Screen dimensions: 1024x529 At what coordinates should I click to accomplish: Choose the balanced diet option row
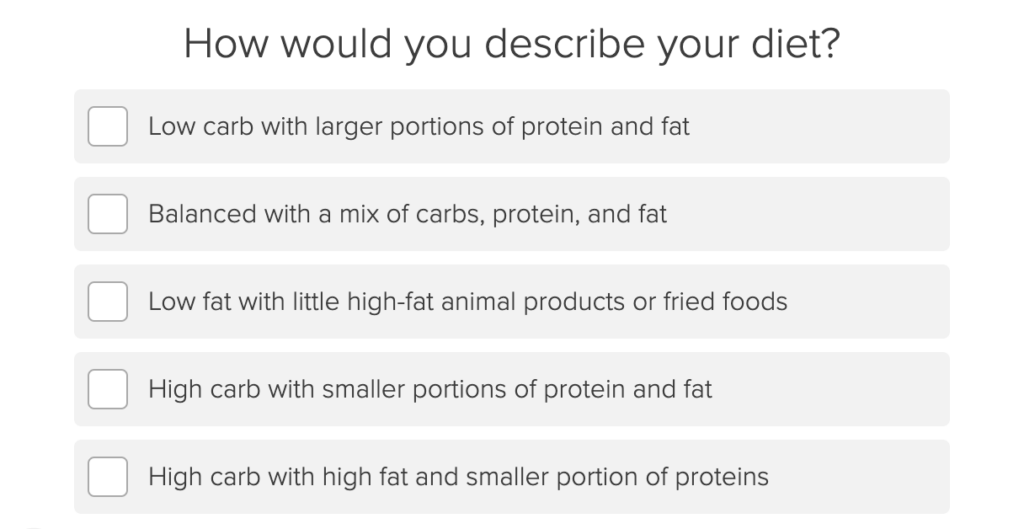[512, 214]
